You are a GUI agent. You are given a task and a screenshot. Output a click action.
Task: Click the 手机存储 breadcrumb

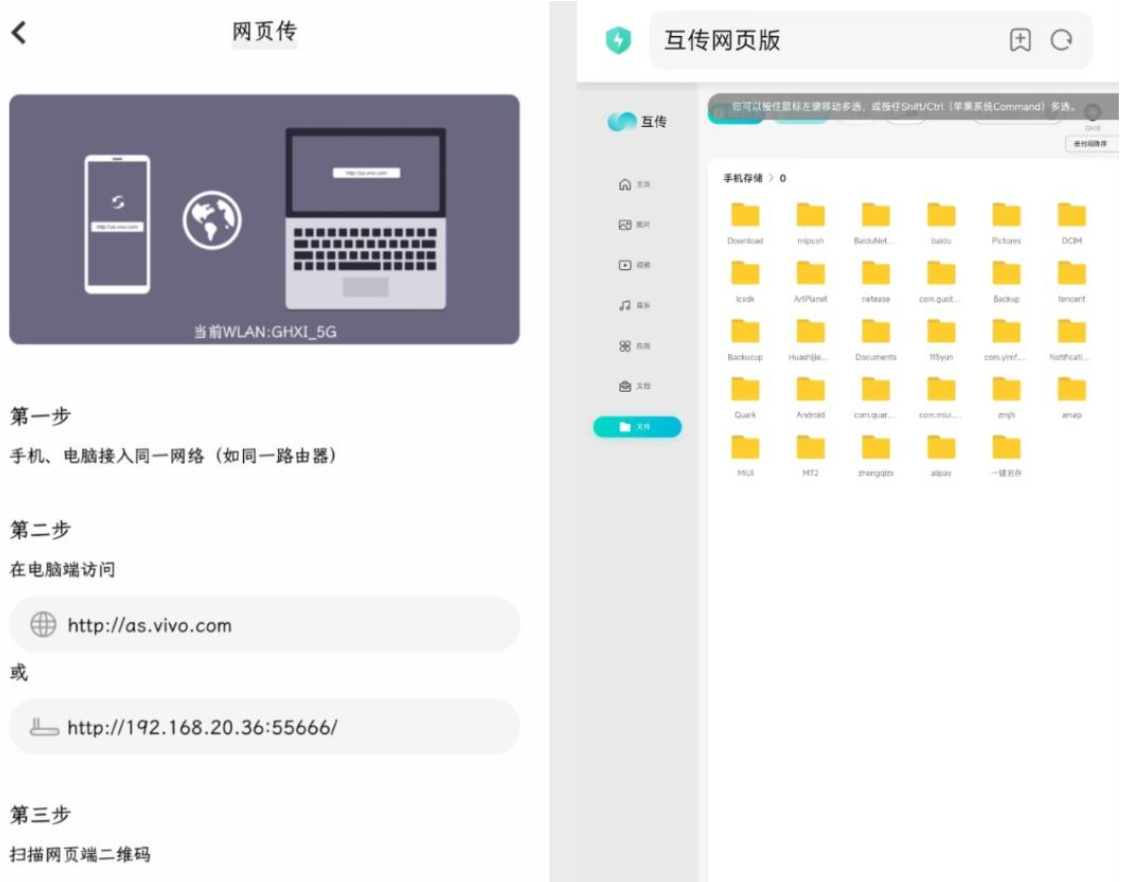(743, 178)
